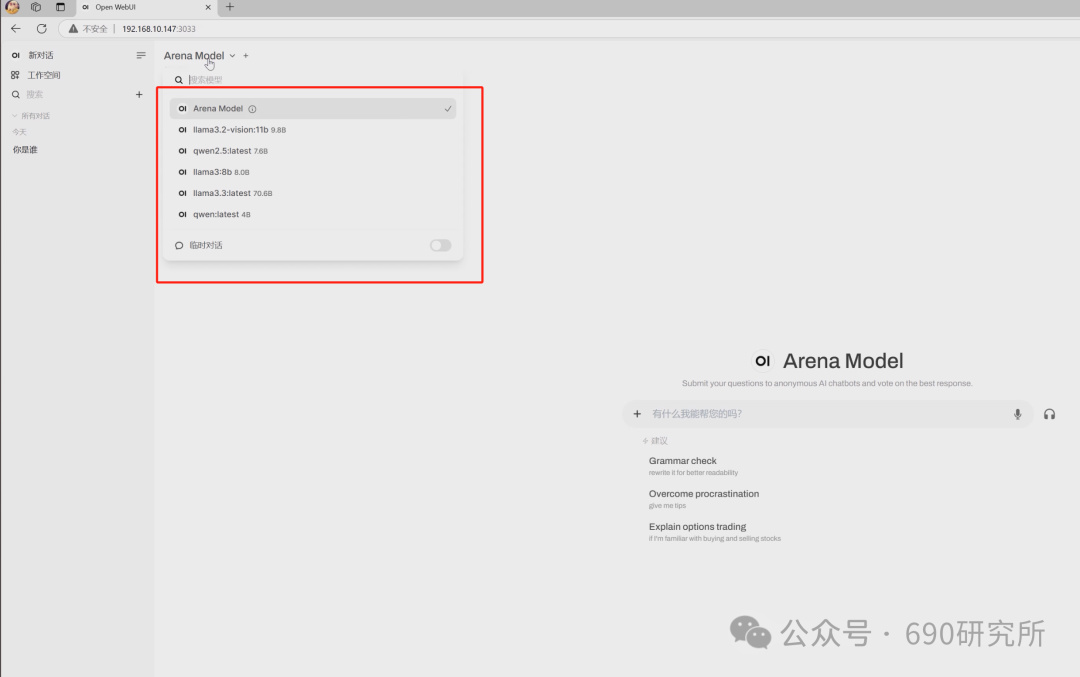Select Arena Model in the model list
Viewport: 1080px width, 677px height.
pos(313,108)
